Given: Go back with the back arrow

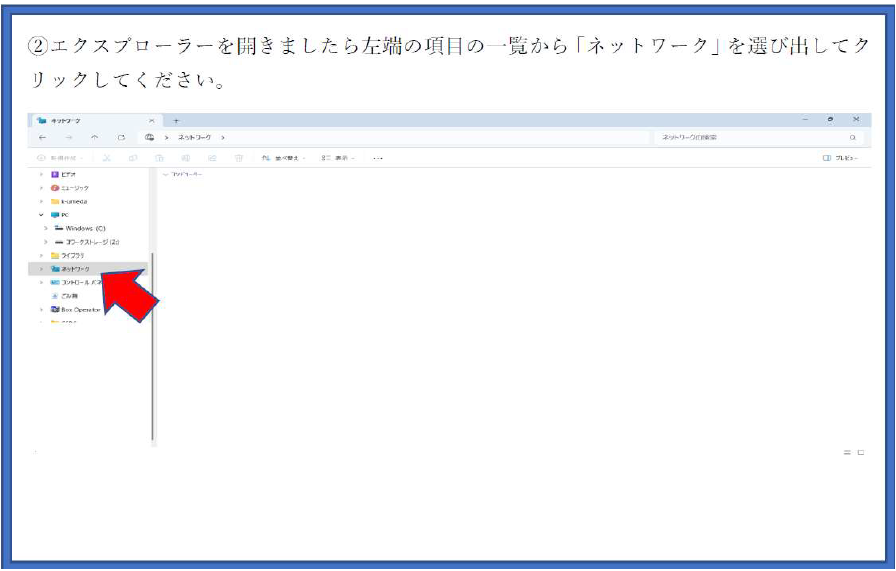Looking at the screenshot, I should coord(42,138).
